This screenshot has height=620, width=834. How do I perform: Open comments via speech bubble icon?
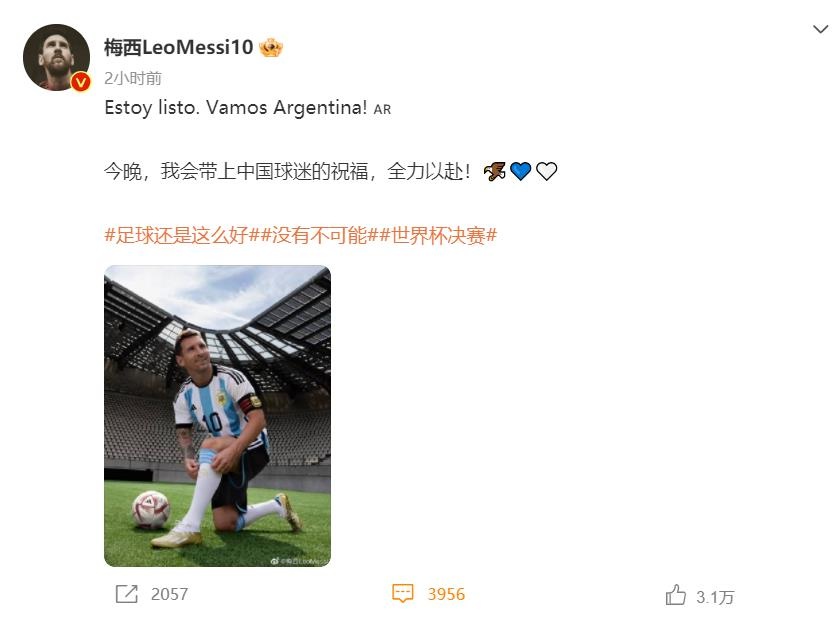pyautogui.click(x=403, y=593)
